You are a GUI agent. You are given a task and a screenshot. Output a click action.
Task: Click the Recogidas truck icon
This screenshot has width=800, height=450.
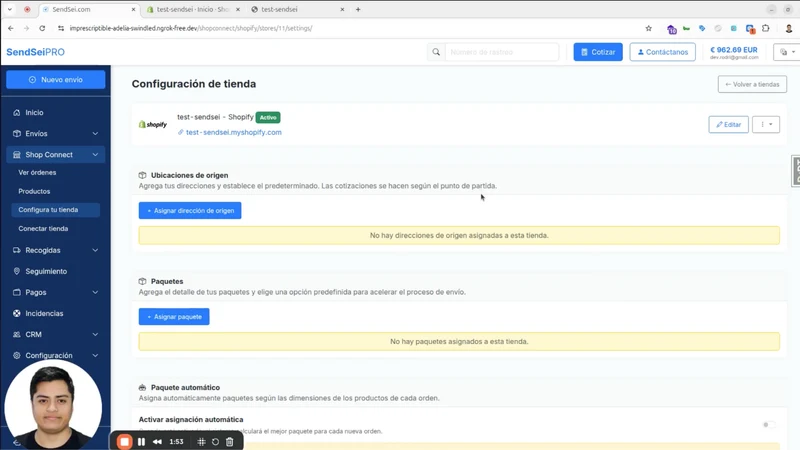[17, 250]
